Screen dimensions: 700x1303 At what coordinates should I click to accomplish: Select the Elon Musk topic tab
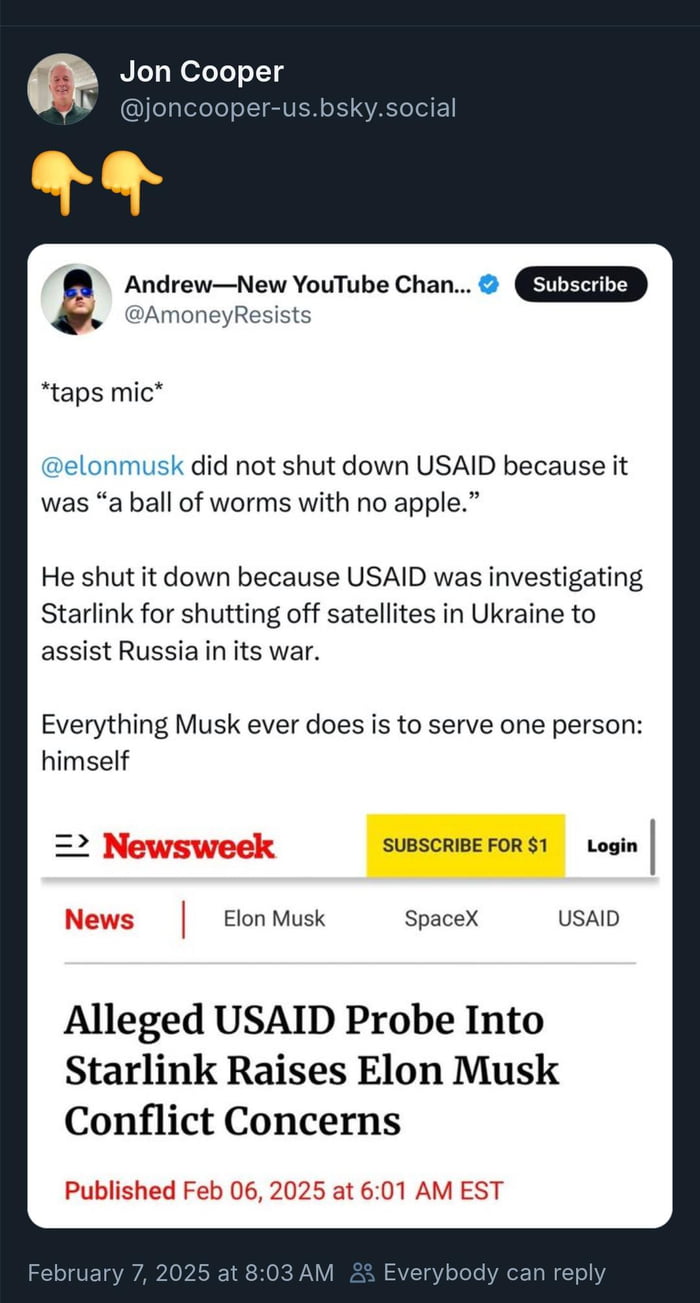[x=274, y=918]
